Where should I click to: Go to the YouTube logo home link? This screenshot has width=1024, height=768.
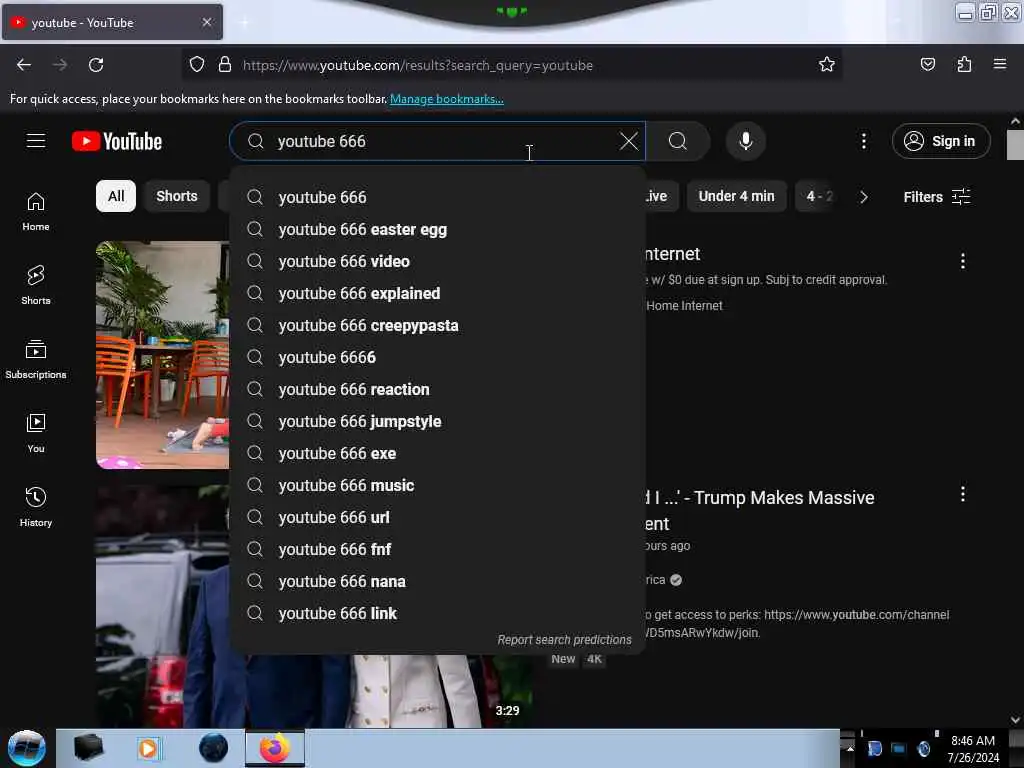pyautogui.click(x=117, y=141)
